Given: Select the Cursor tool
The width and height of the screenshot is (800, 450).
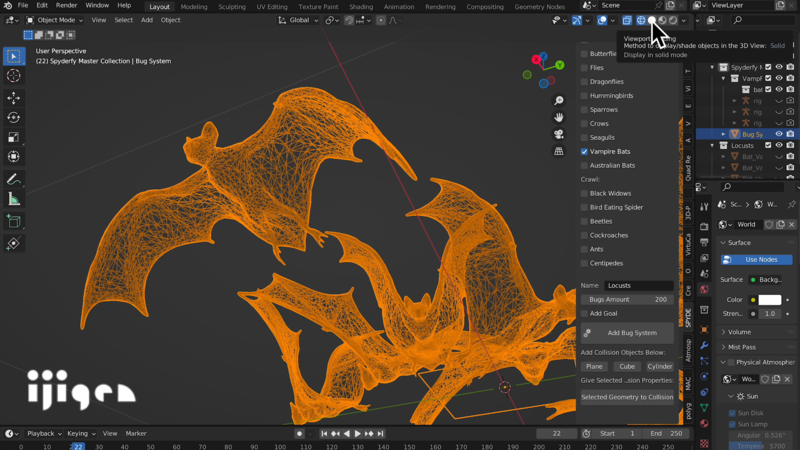Looking at the screenshot, I should pyautogui.click(x=14, y=76).
